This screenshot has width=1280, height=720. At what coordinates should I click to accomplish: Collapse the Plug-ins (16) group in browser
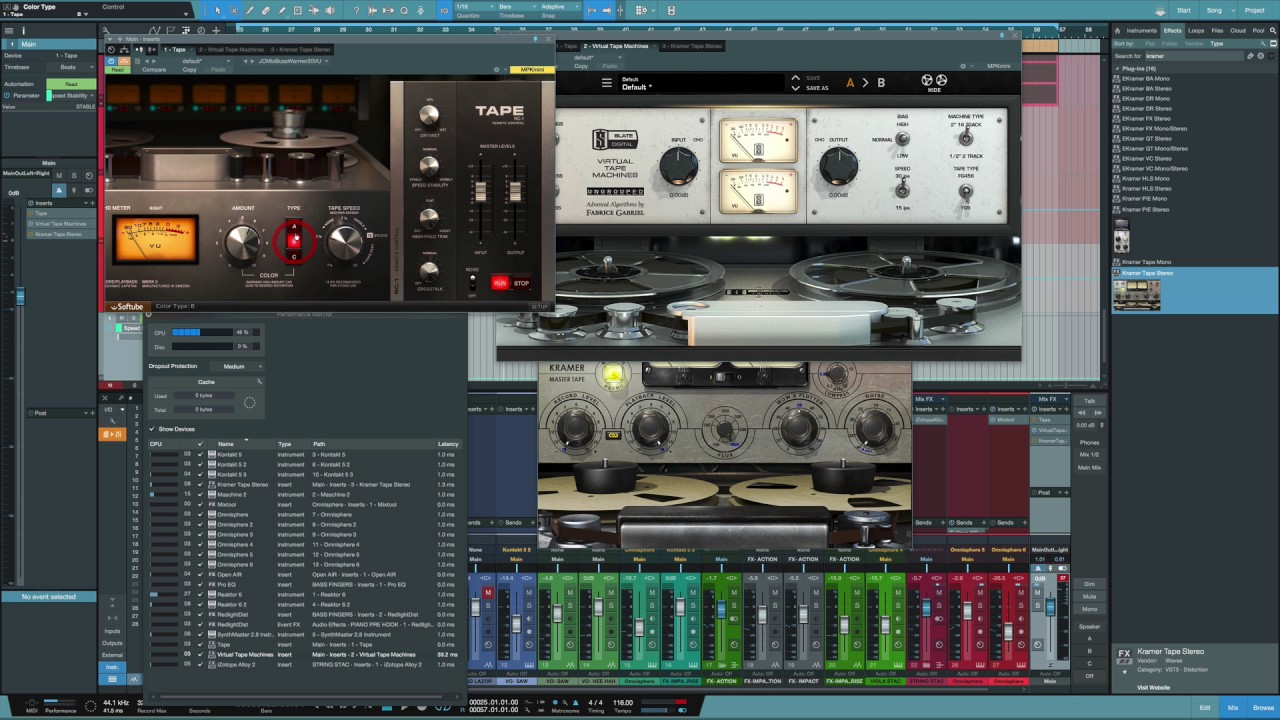pos(1118,68)
